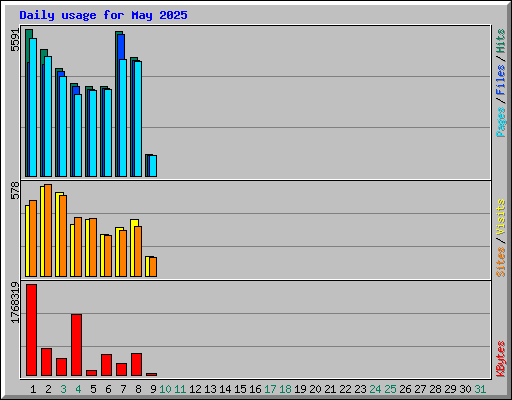
Task: Select the red KBytes bar for day 4
Action: 77,345
